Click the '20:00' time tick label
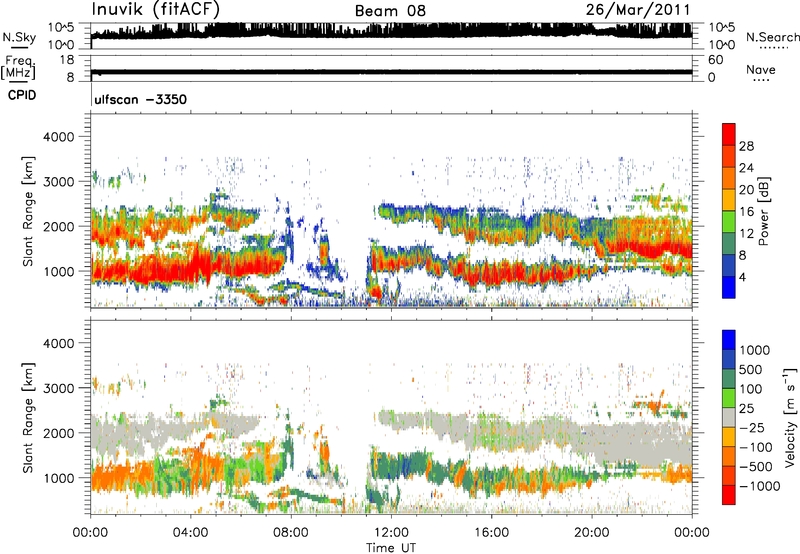Viewport: 800px width, 554px height. 592,533
